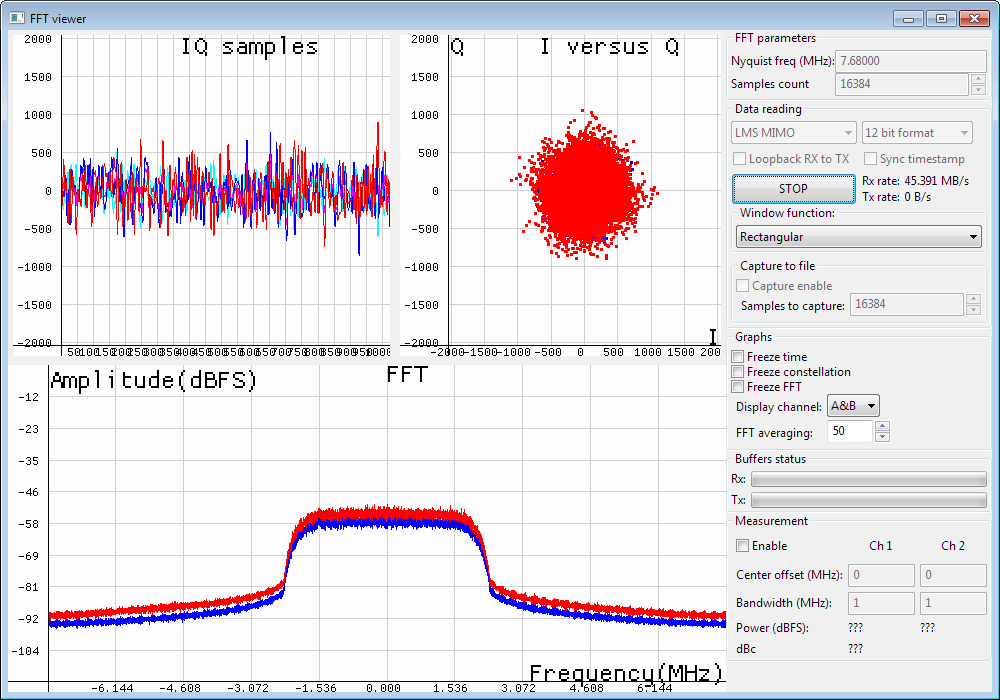
Task: Toggle the Sync timestamp checkbox
Action: tap(870, 158)
